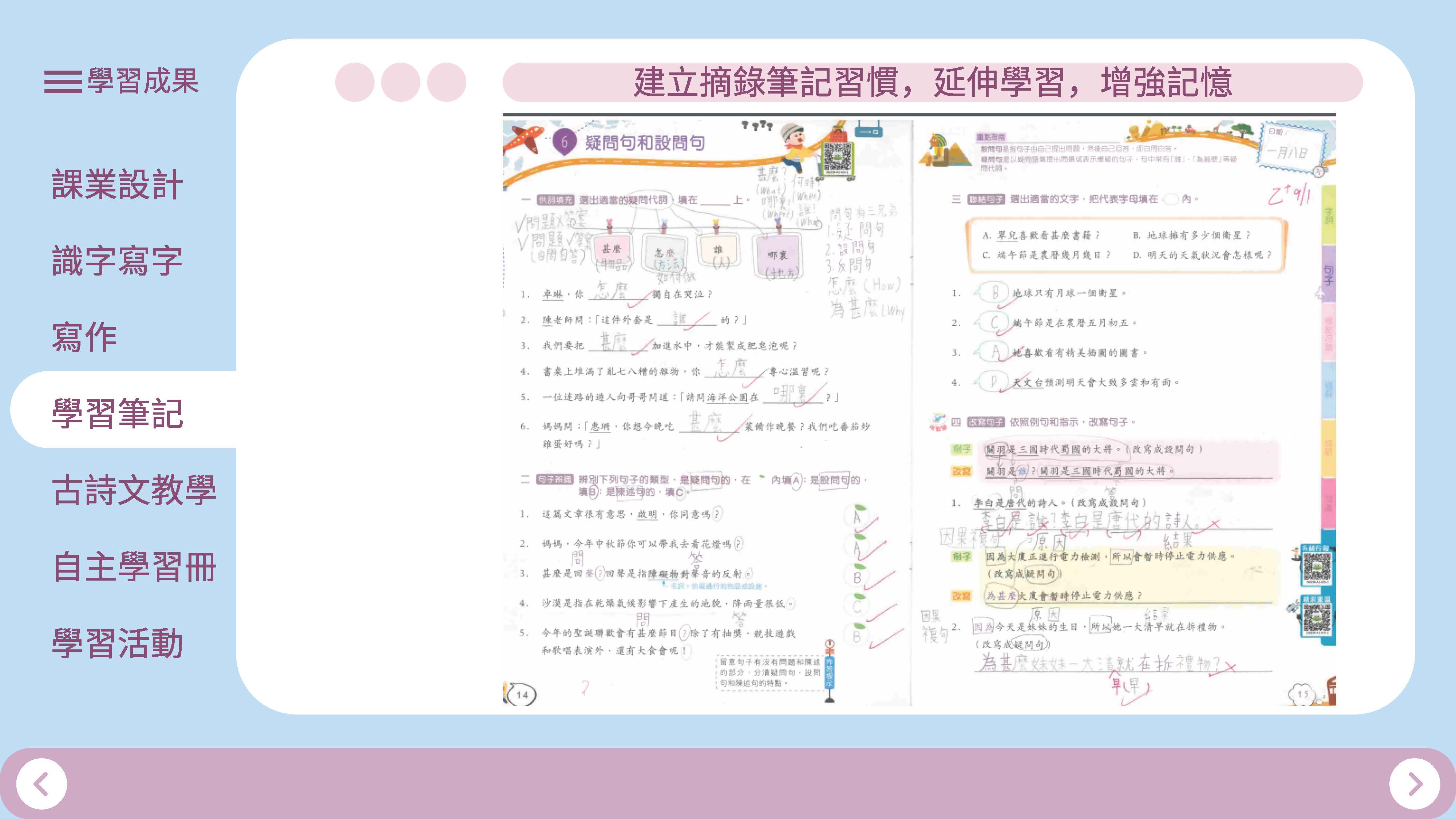Click the scanned worksheet page 14

707,413
